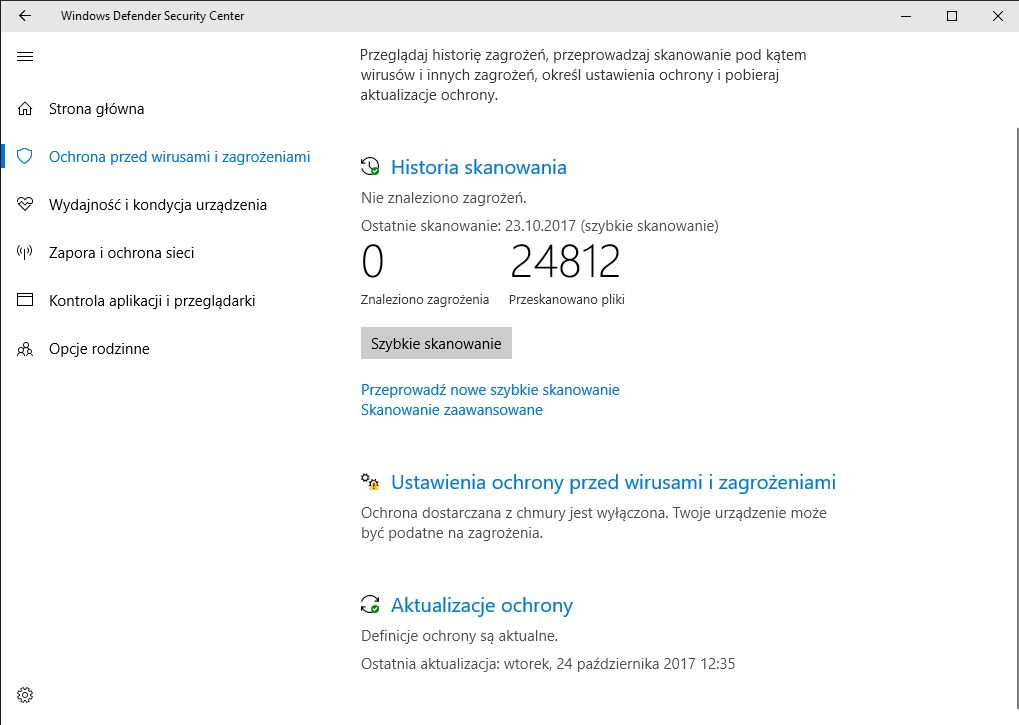
Task: Click the window icon for app control
Action: coord(25,300)
